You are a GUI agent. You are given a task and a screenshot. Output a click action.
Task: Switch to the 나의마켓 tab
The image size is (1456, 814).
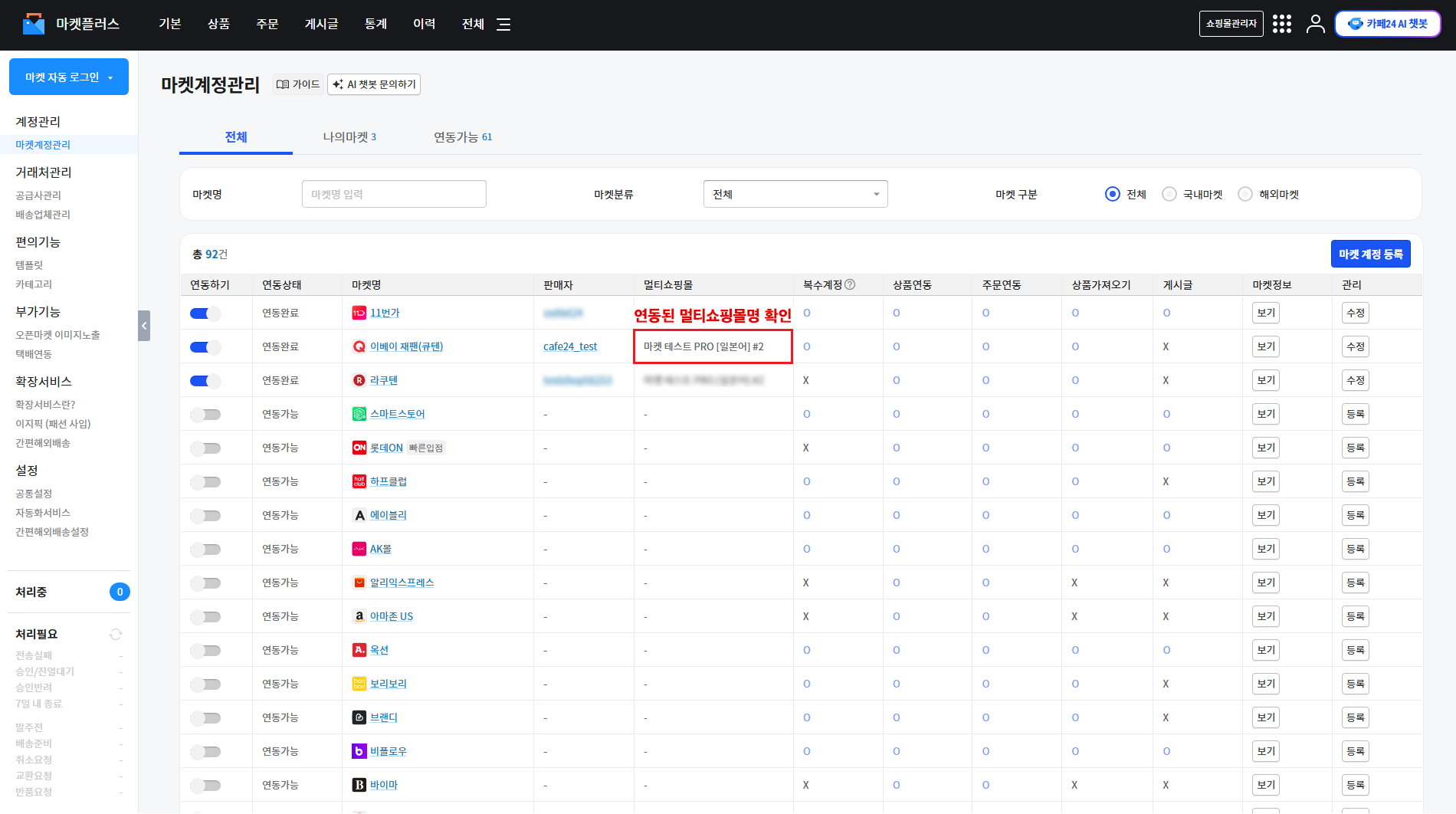point(349,137)
